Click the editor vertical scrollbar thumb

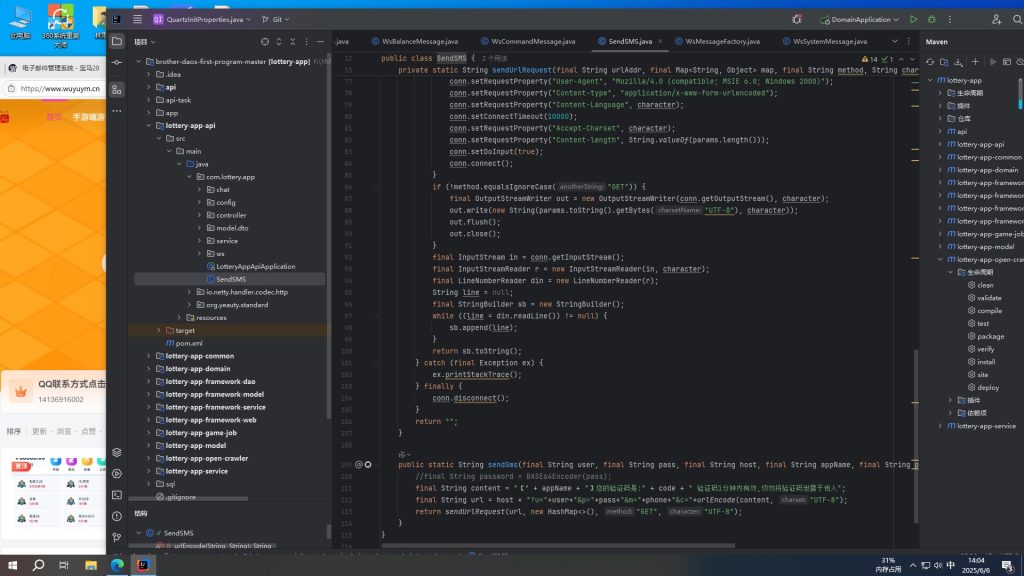pos(916,438)
